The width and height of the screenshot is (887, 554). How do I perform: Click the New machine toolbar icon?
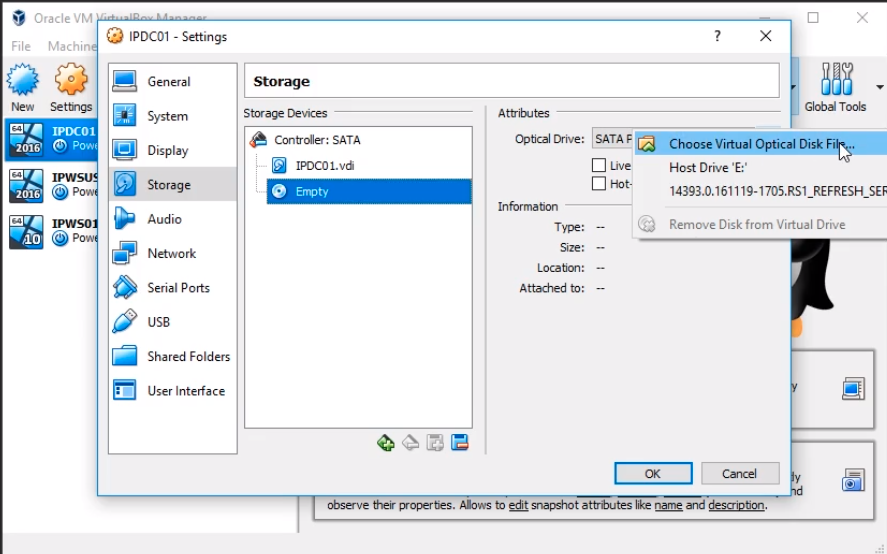tap(22, 87)
